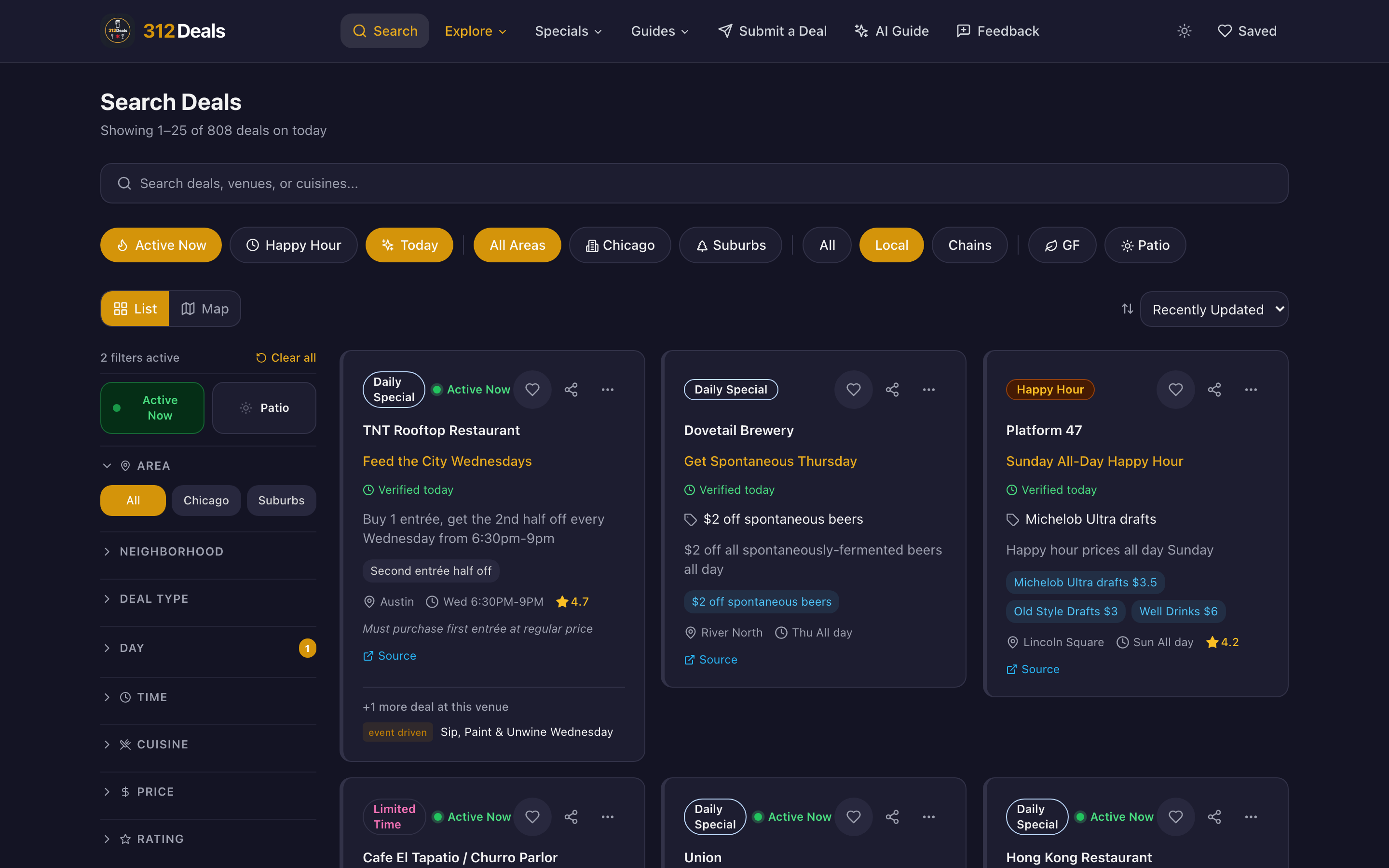Favorite the Union deal
The width and height of the screenshot is (1389, 868).
(x=854, y=817)
